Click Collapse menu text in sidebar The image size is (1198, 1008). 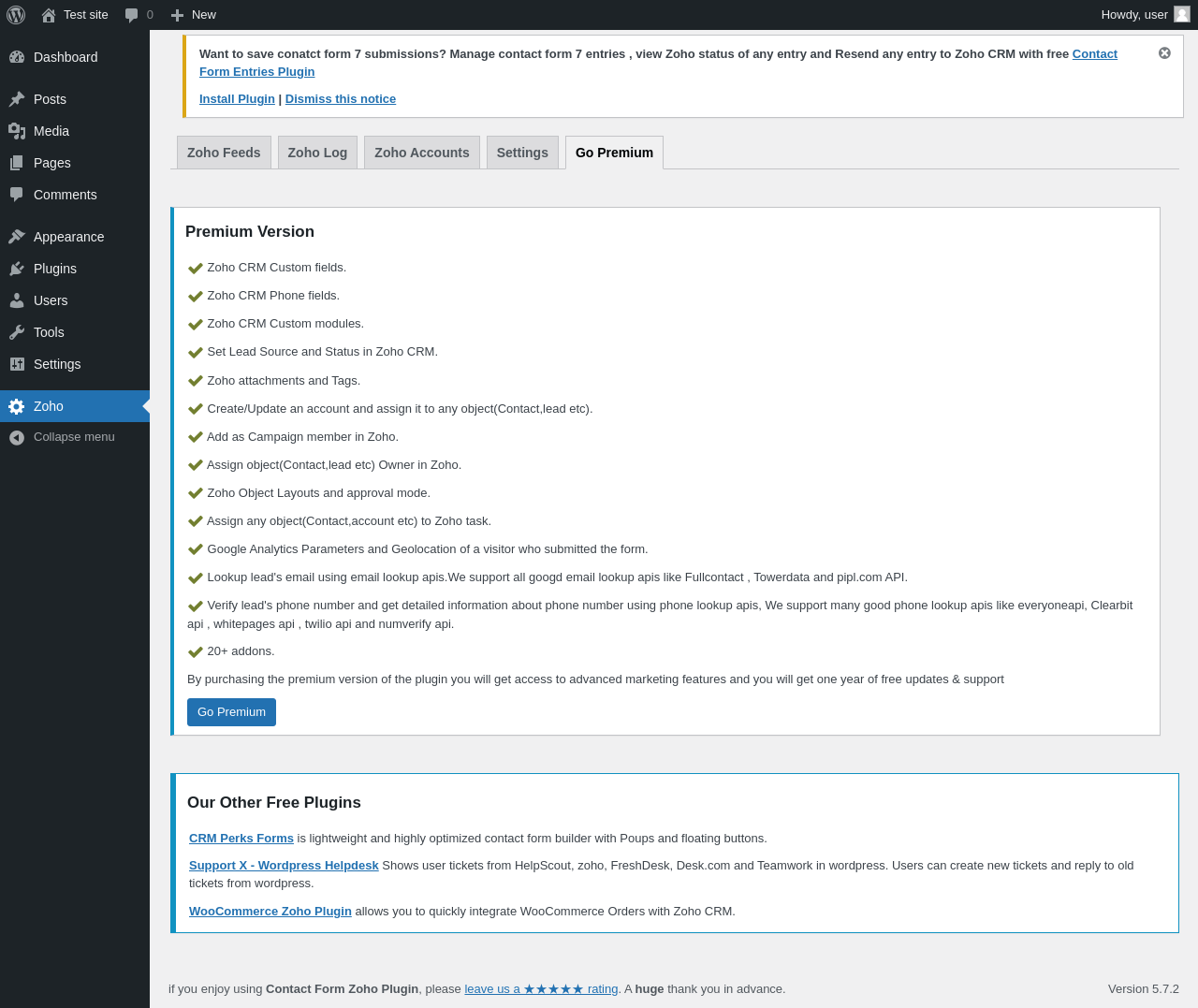(x=74, y=437)
